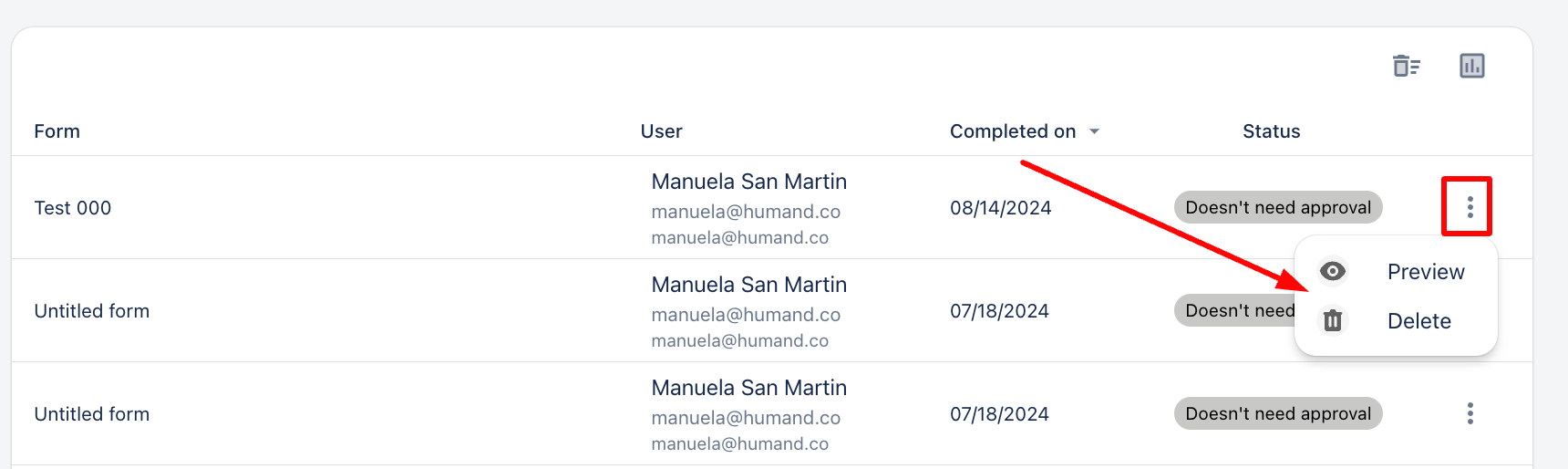Viewport: 1568px width, 469px height.
Task: Open three-dot menu for last Untitled form
Action: [x=1470, y=413]
